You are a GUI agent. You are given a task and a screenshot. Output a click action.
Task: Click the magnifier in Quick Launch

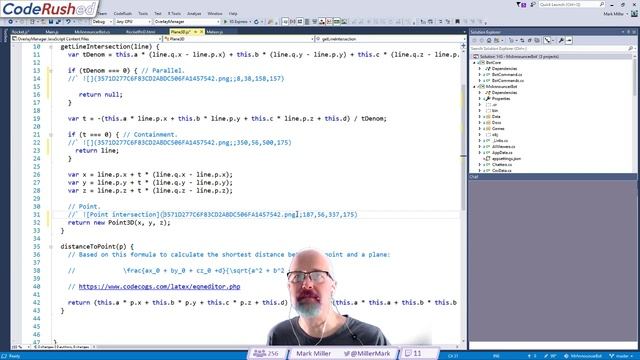602,4
